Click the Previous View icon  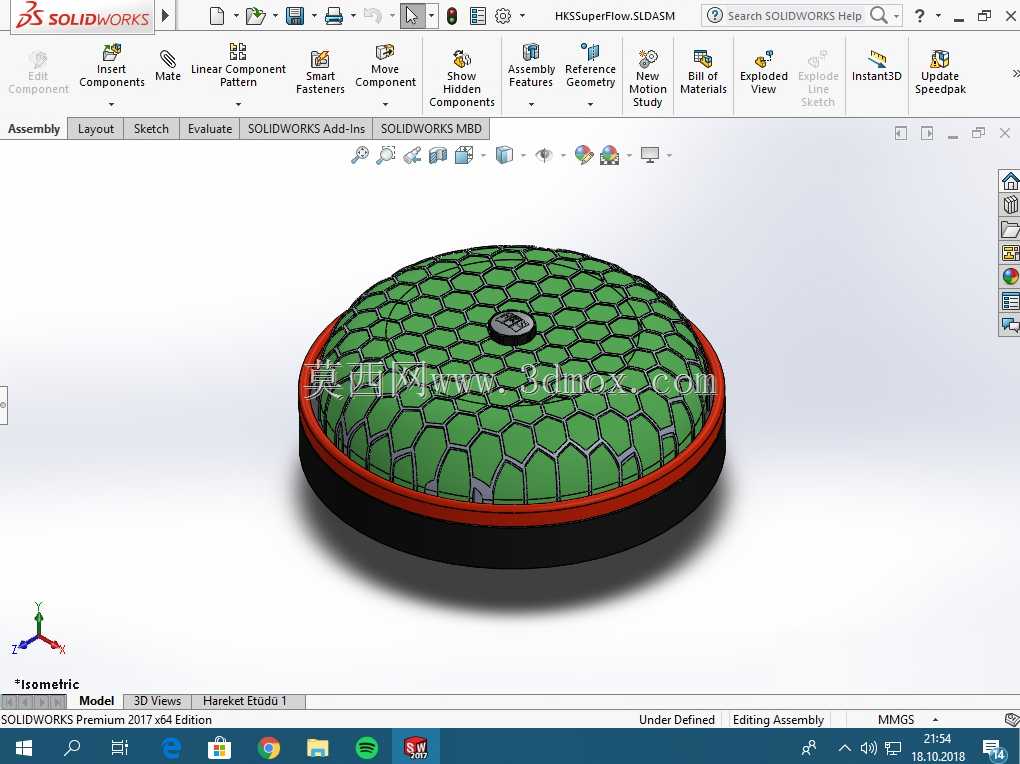tap(412, 155)
